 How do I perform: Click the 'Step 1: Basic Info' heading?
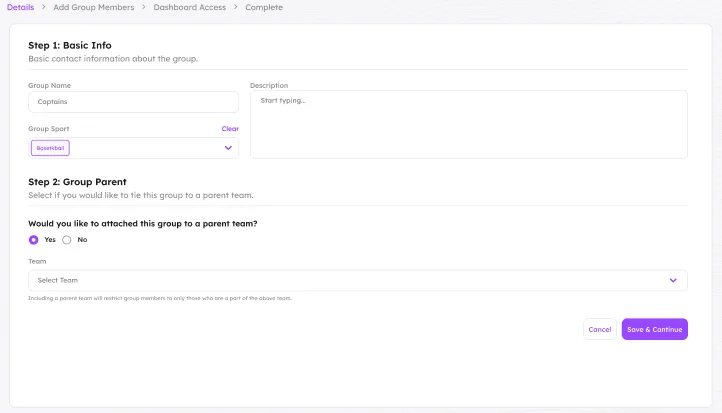70,45
